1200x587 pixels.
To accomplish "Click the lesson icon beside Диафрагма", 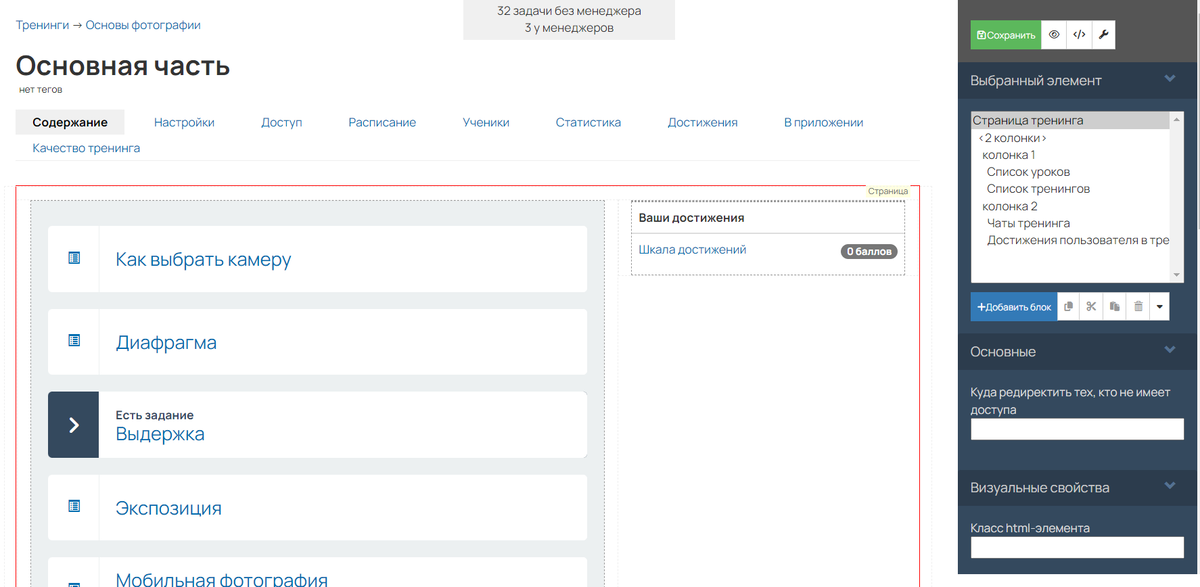I will [x=74, y=341].
